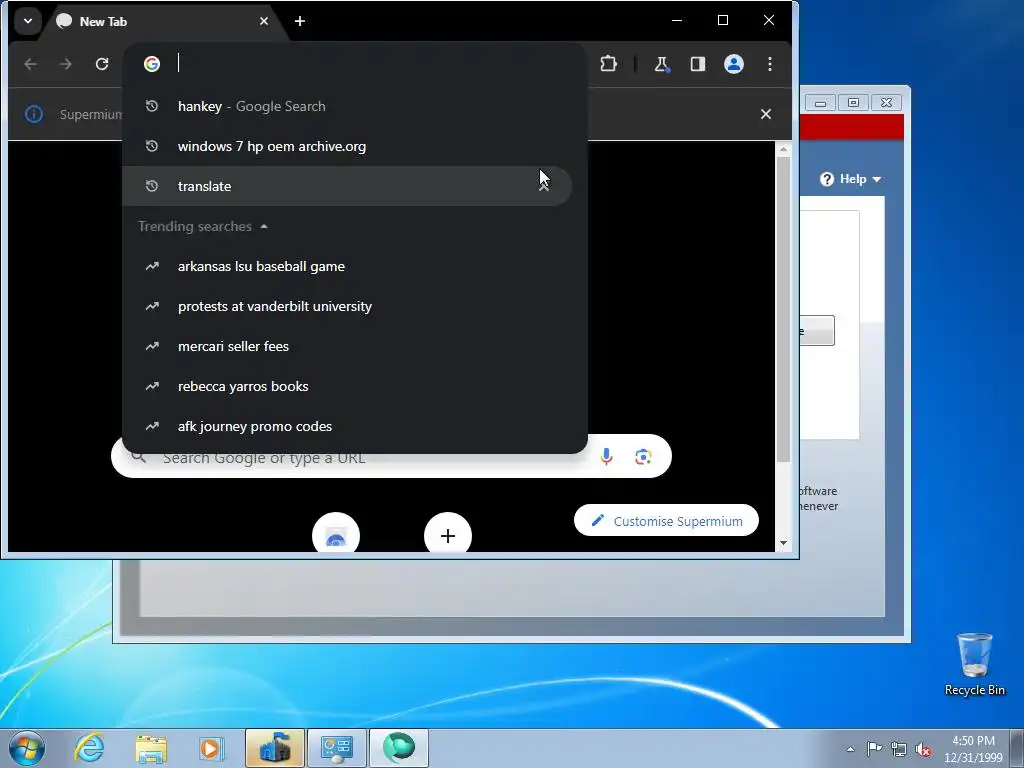Open Windows Explorer from the taskbar

[151, 748]
